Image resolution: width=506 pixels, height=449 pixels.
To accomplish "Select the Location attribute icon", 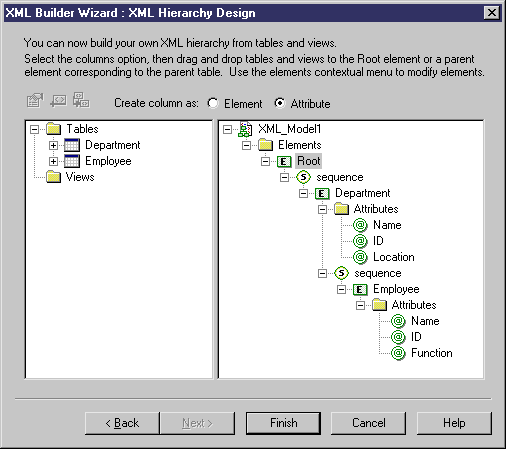I will 360,257.
